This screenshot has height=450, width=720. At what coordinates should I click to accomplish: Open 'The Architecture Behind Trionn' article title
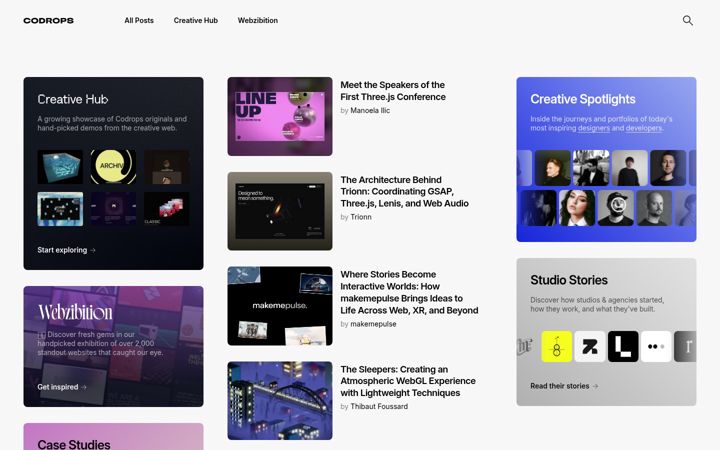tap(405, 191)
